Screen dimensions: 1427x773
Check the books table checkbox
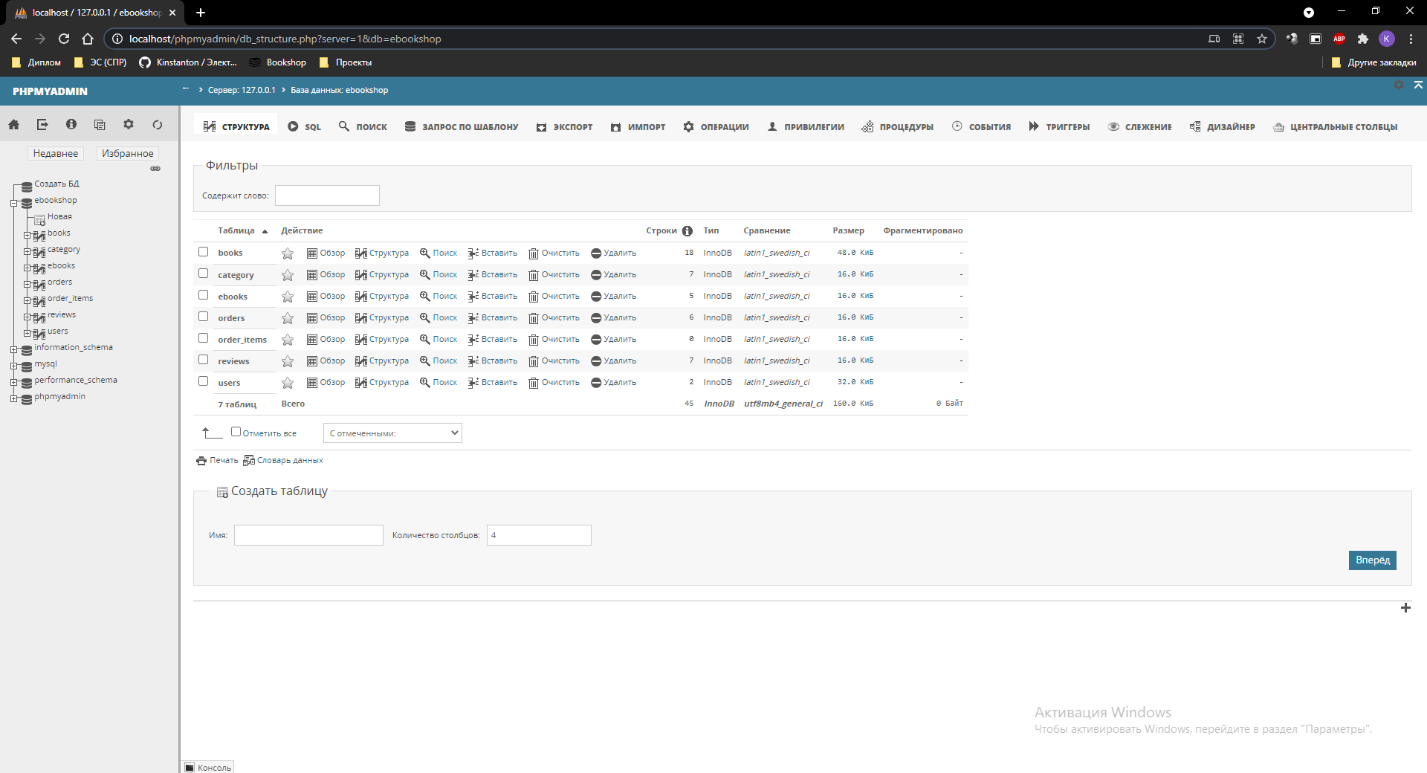pos(203,252)
